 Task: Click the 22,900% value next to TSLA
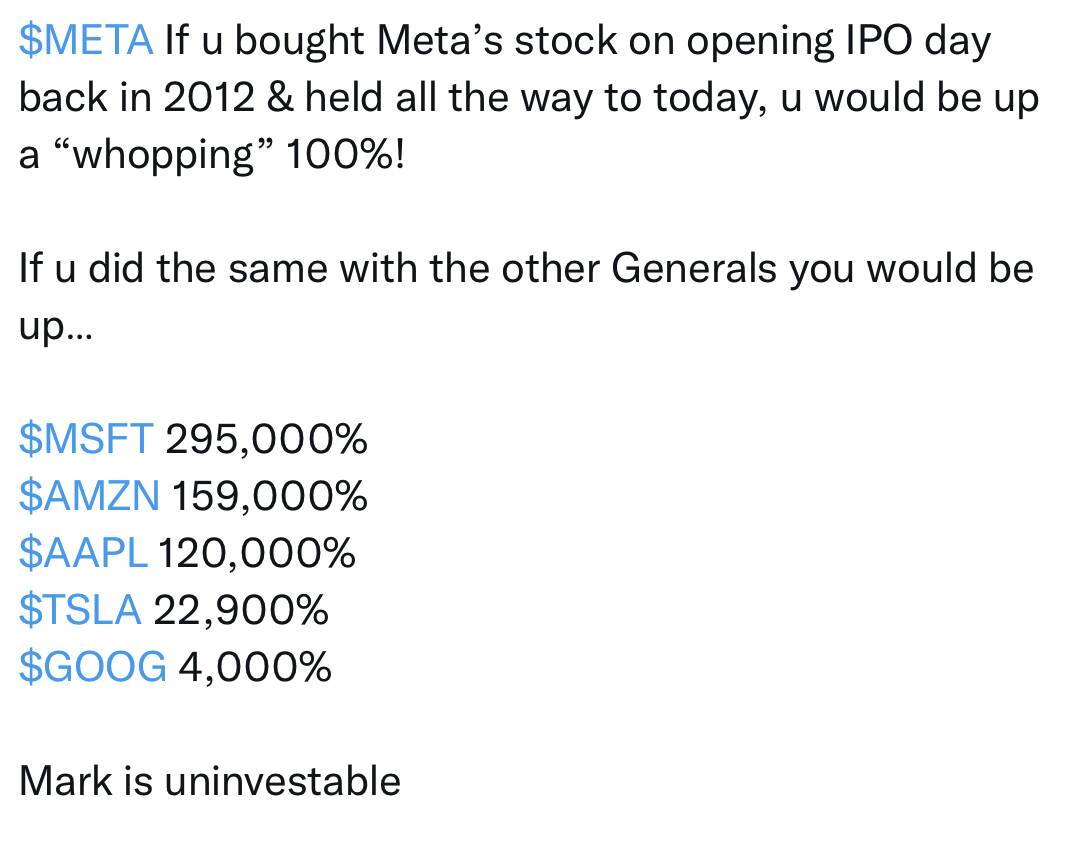tap(240, 610)
